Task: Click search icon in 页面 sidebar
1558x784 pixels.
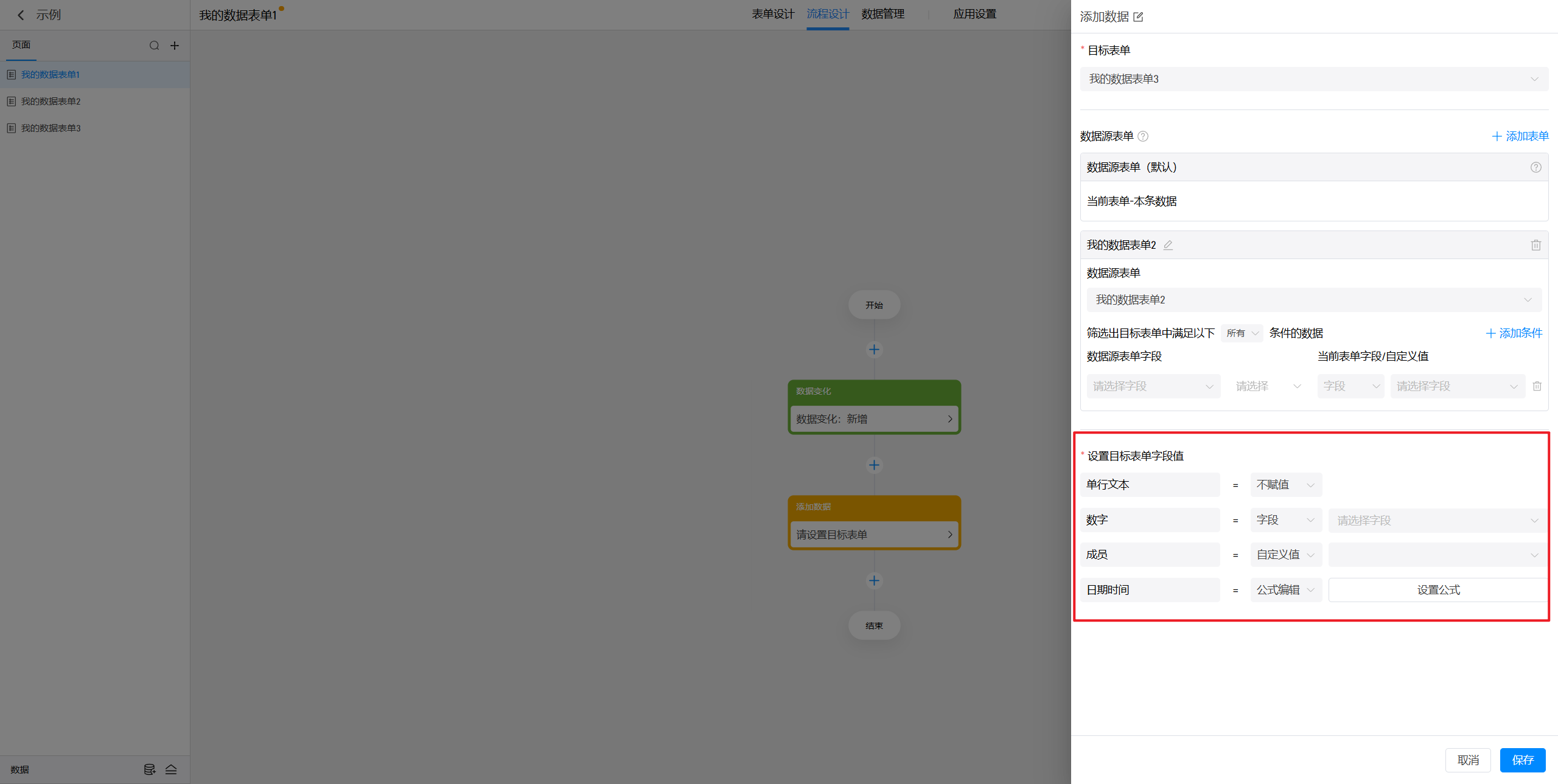Action: (x=154, y=46)
